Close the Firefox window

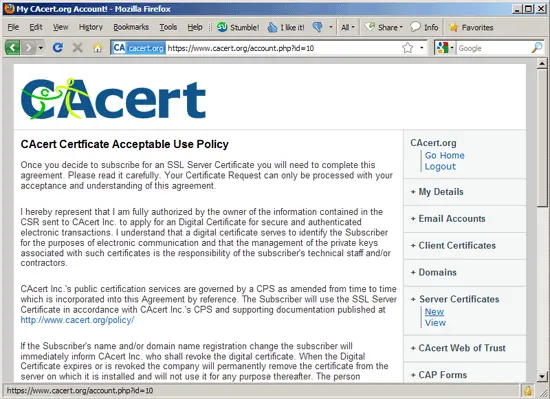pyautogui.click(x=541, y=9)
